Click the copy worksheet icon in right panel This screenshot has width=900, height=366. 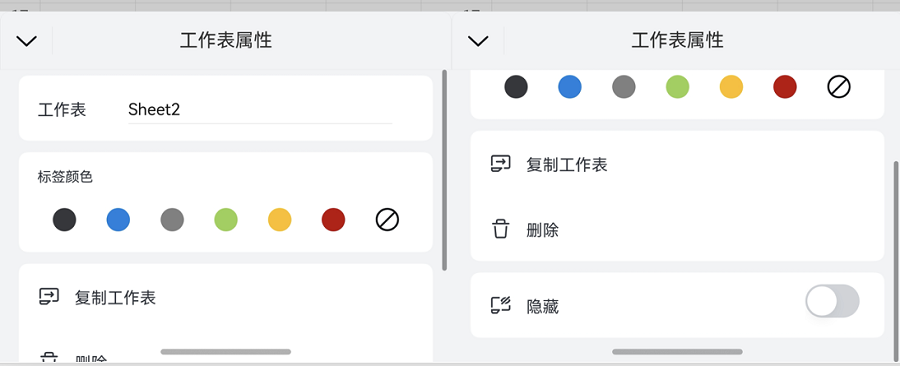click(x=501, y=164)
